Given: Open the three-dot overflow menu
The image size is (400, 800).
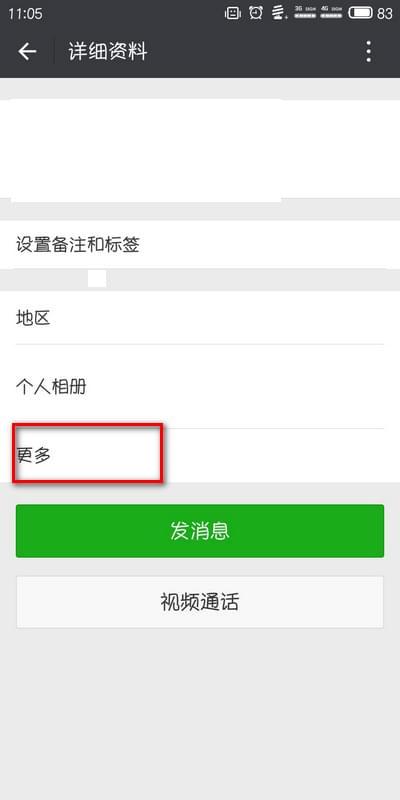Looking at the screenshot, I should [368, 52].
